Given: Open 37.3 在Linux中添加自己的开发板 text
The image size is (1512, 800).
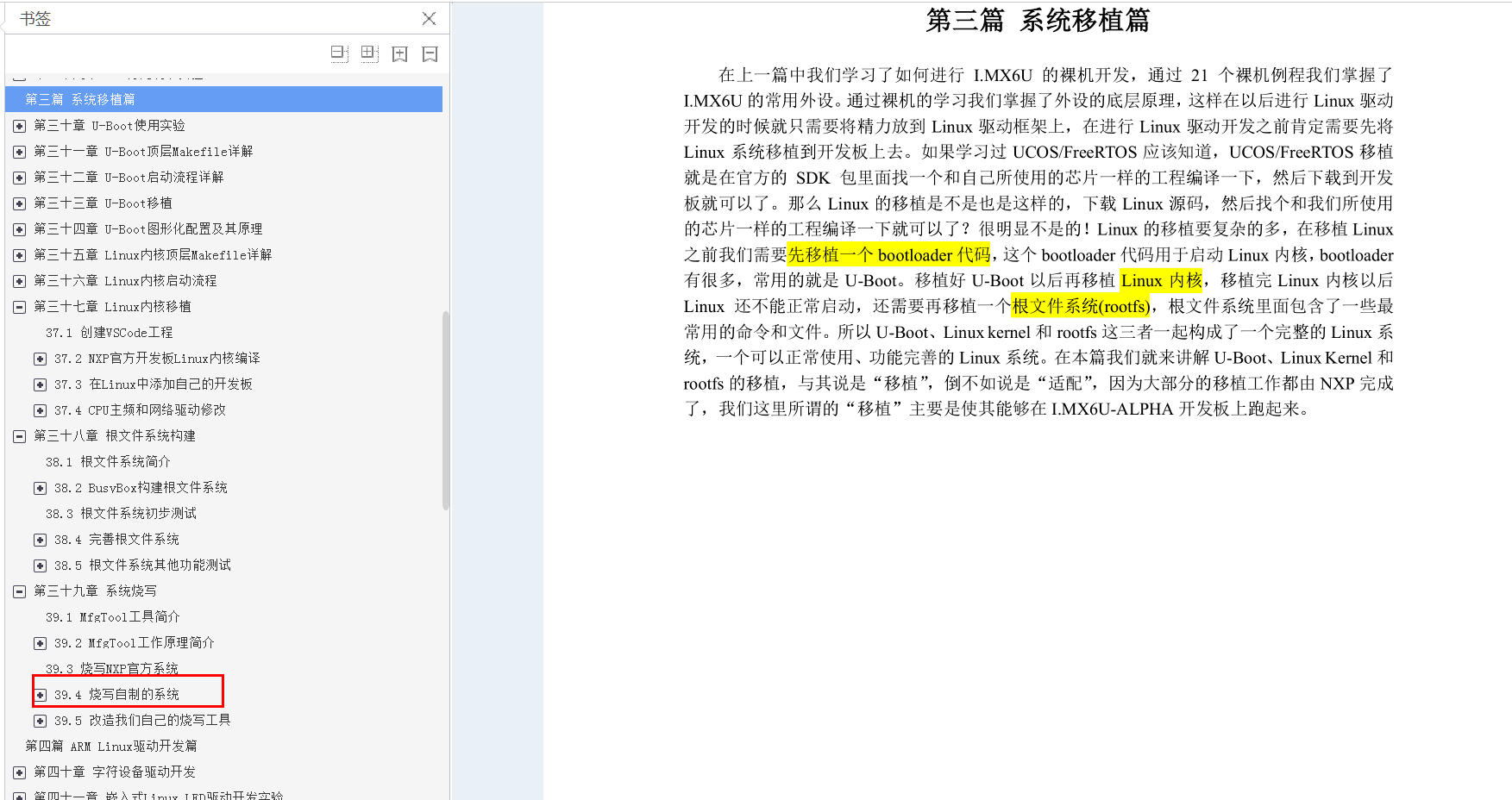Looking at the screenshot, I should pyautogui.click(x=154, y=384).
